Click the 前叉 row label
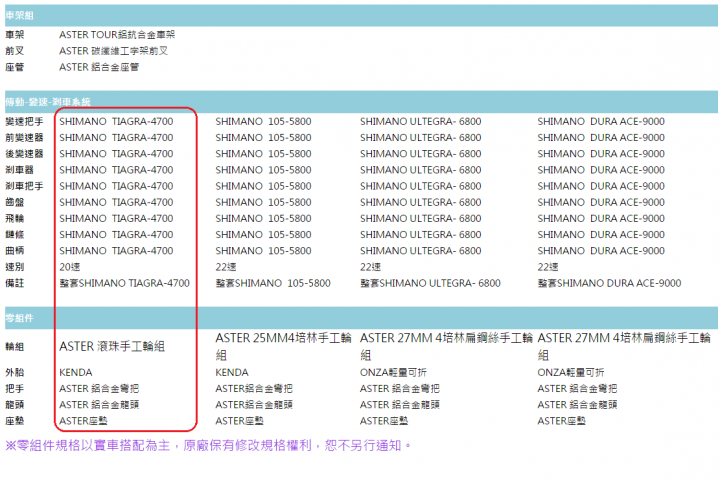 pos(15,51)
